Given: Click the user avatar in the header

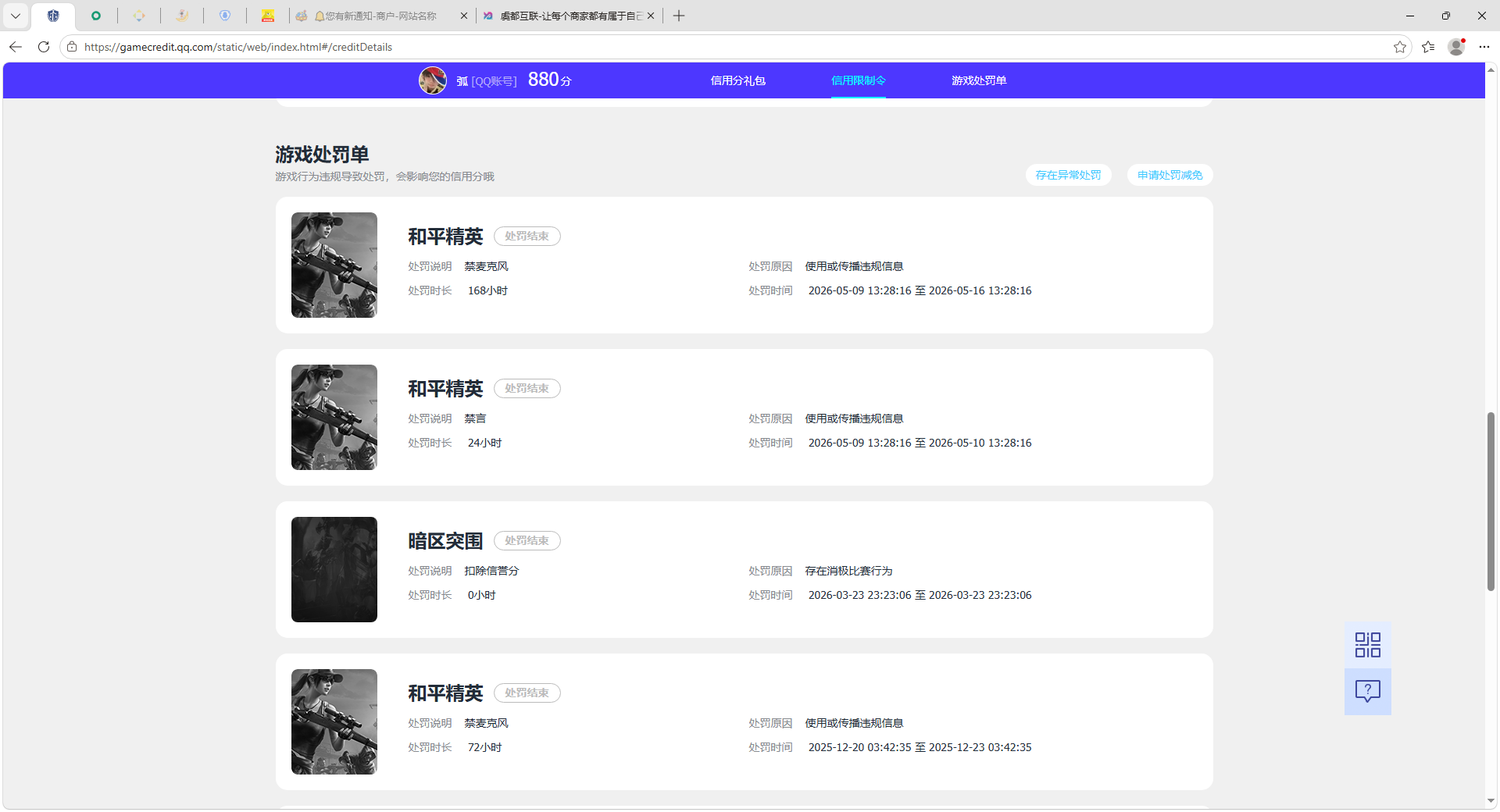Looking at the screenshot, I should (x=433, y=80).
